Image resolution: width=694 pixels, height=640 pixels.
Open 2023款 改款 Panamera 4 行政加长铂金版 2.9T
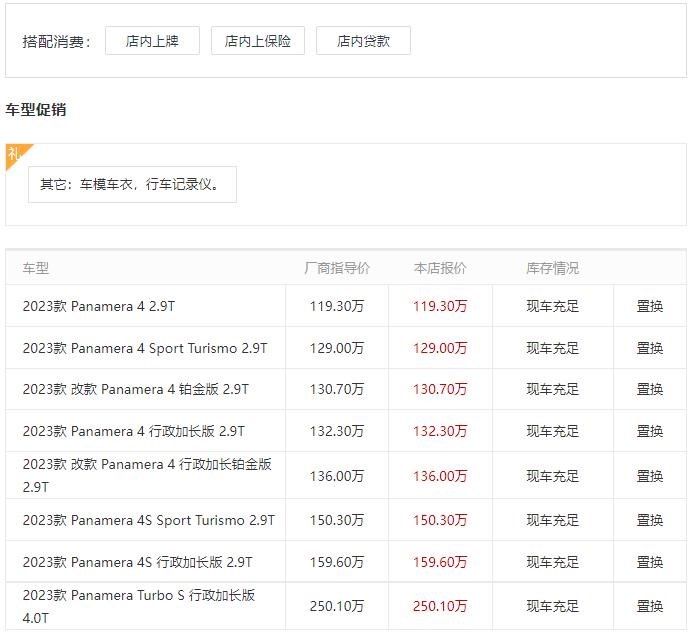tap(147, 475)
